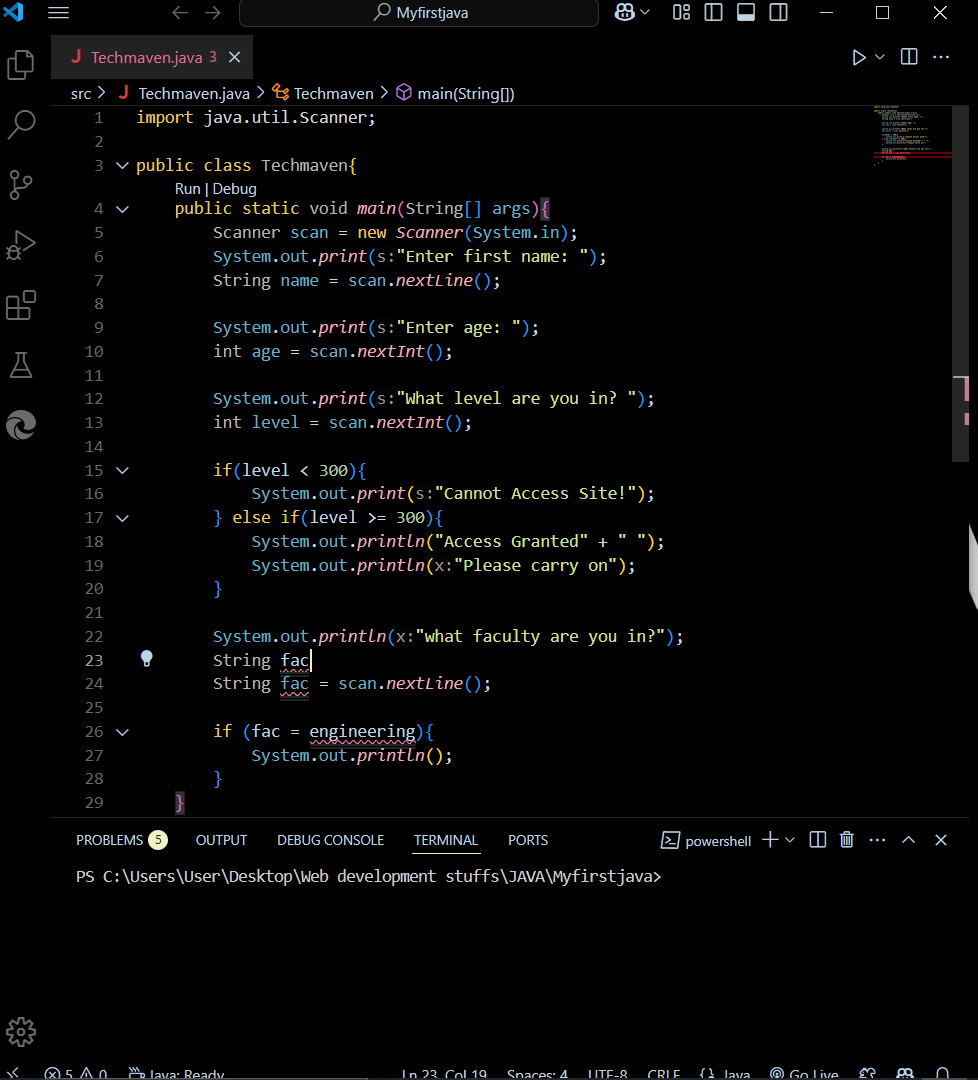This screenshot has width=978, height=1080.
Task: Click the Debug CodeLens above main
Action: [235, 189]
